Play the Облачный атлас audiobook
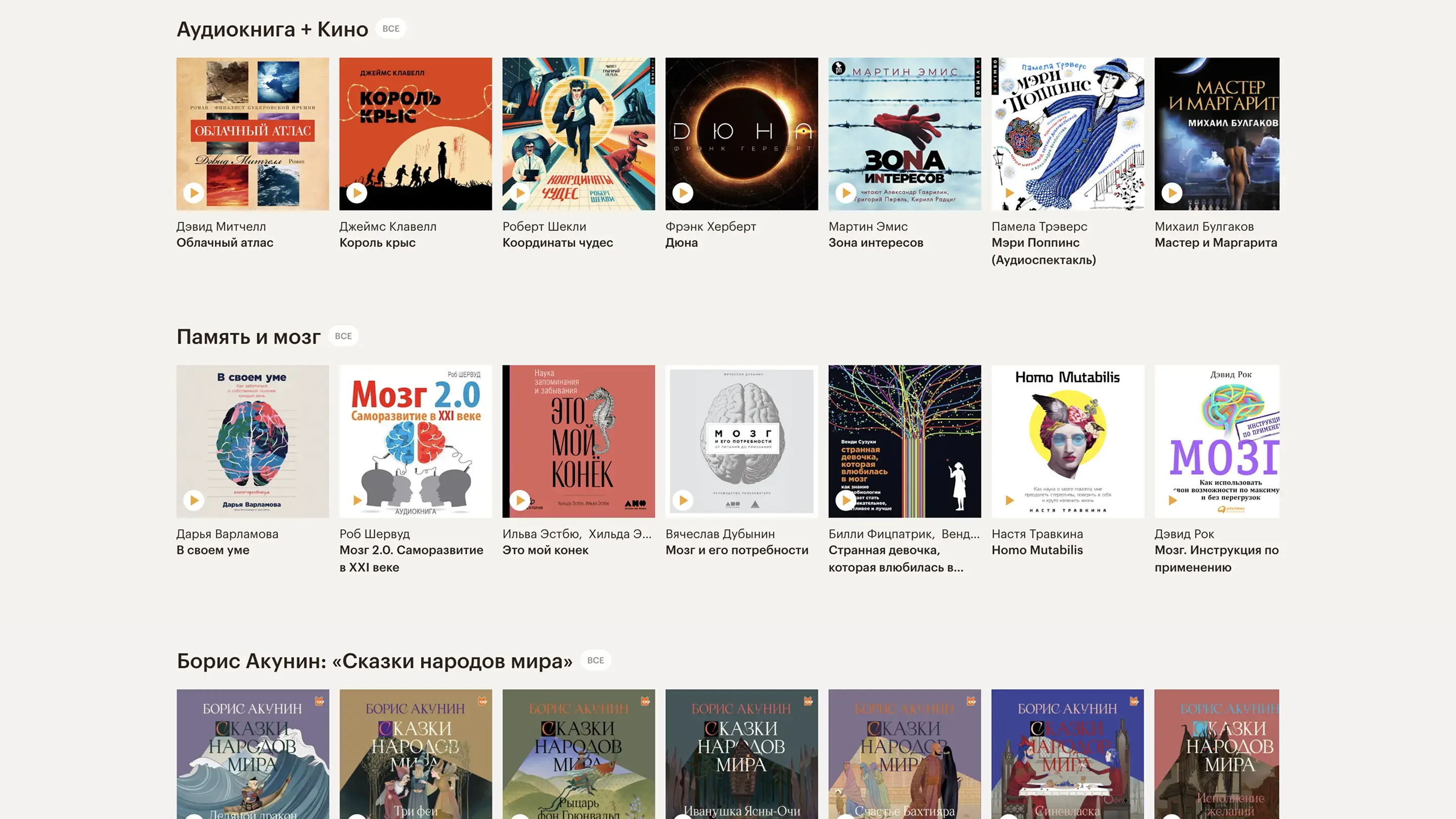Image resolution: width=1456 pixels, height=819 pixels. tap(194, 193)
